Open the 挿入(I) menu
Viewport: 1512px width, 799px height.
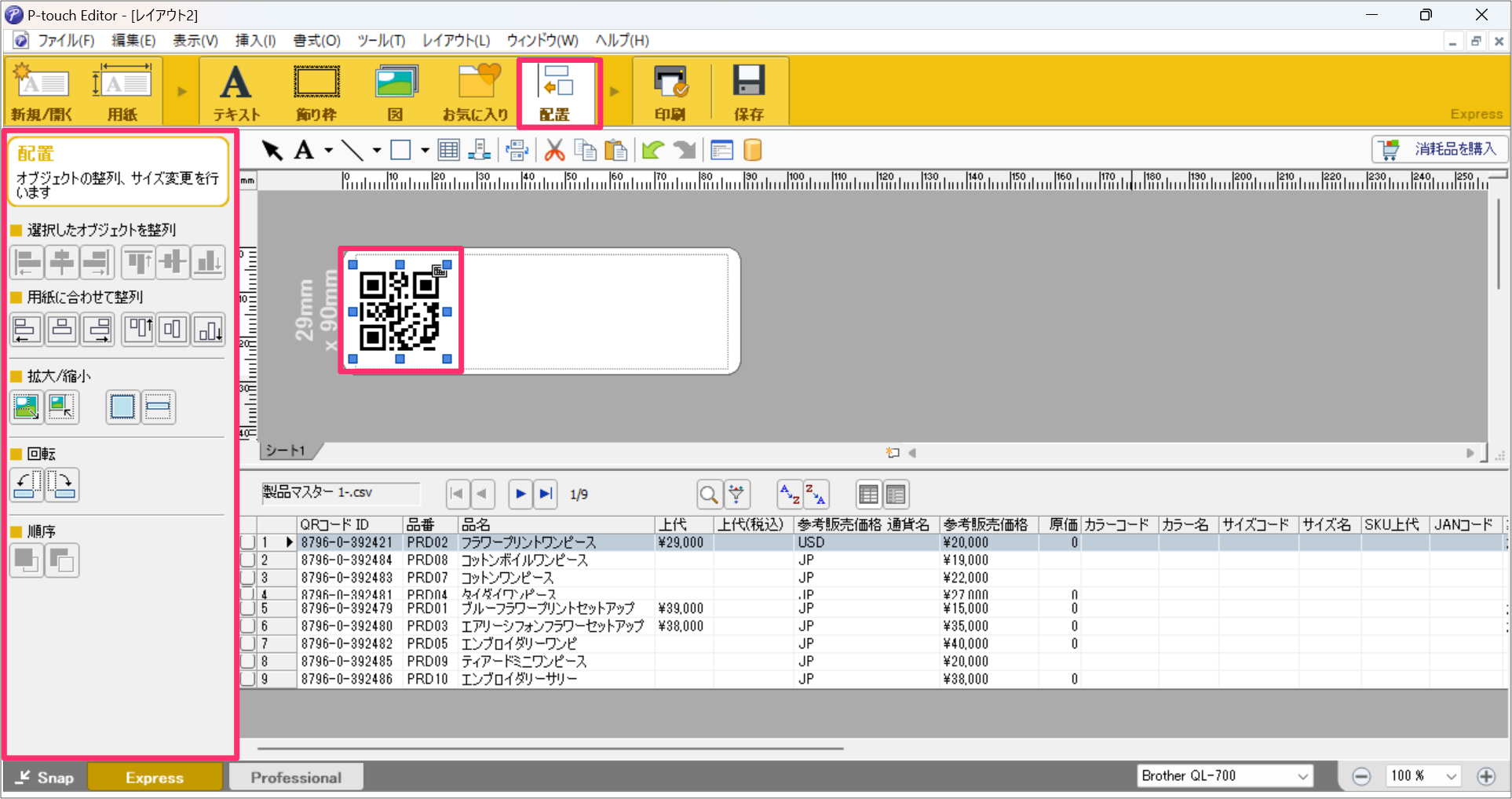(x=255, y=41)
